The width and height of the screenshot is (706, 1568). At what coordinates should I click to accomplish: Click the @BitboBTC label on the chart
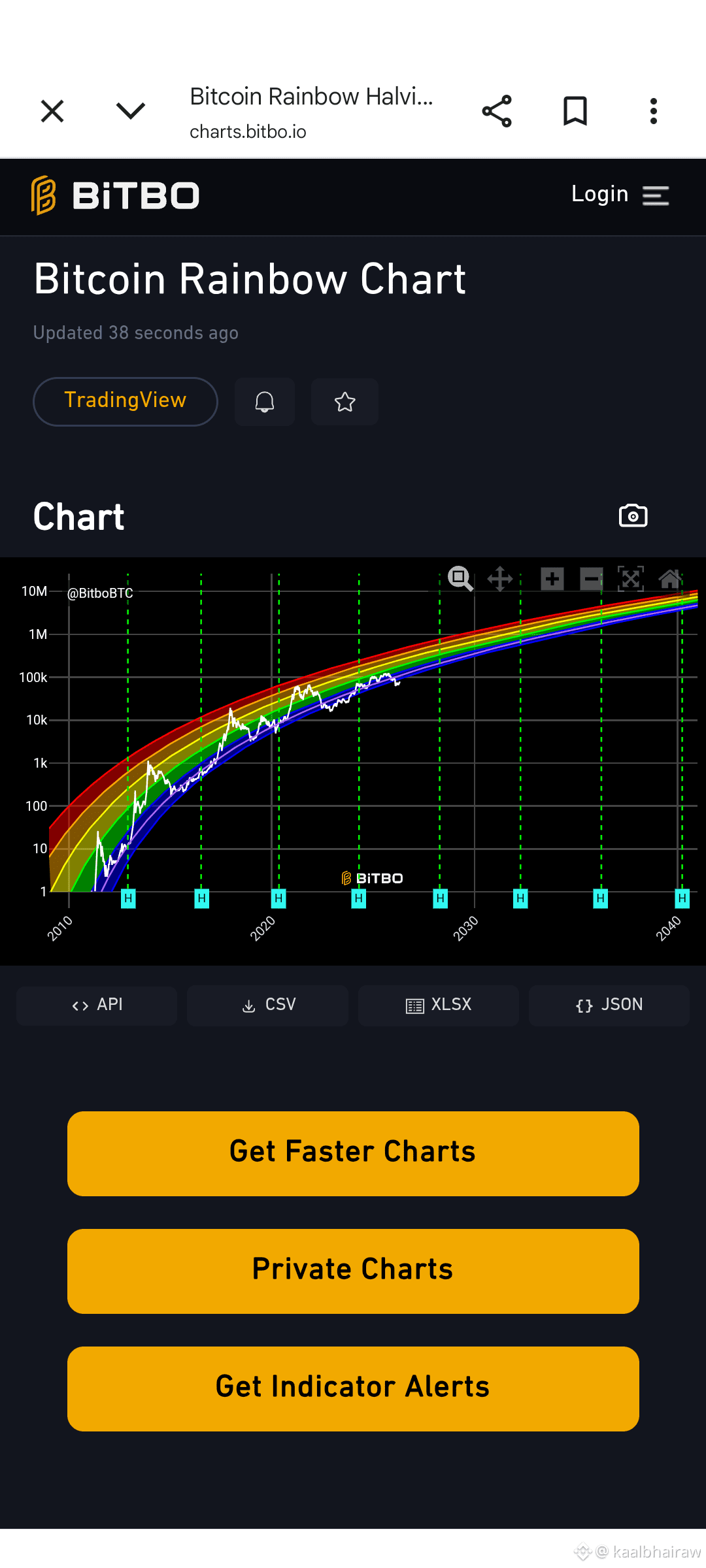(x=100, y=593)
